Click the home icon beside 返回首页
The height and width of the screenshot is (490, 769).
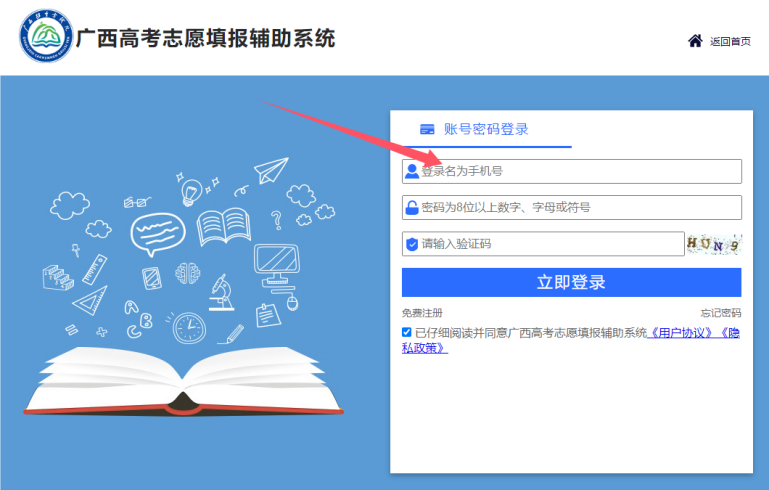coord(695,41)
